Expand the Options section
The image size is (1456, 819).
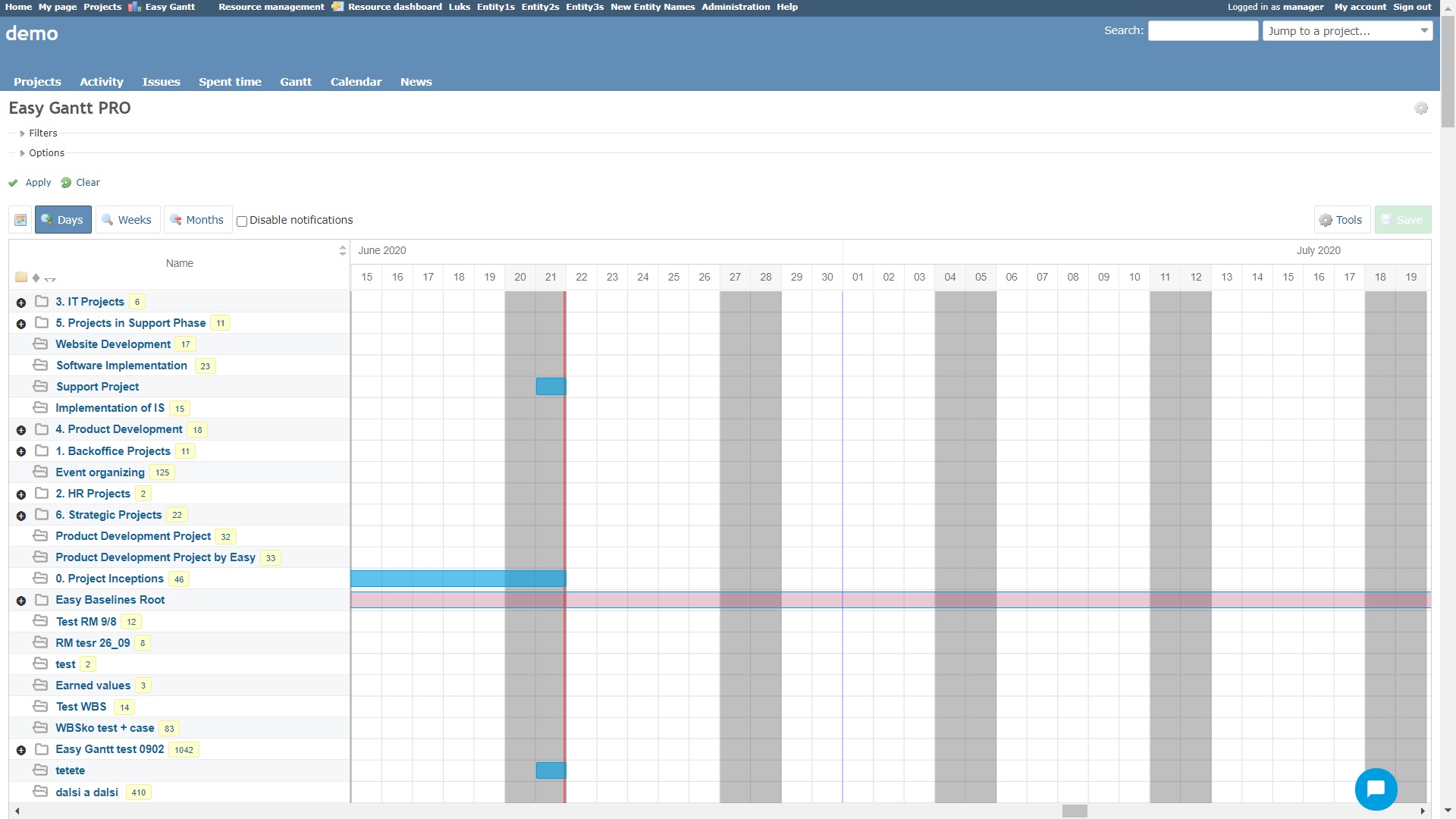45,153
